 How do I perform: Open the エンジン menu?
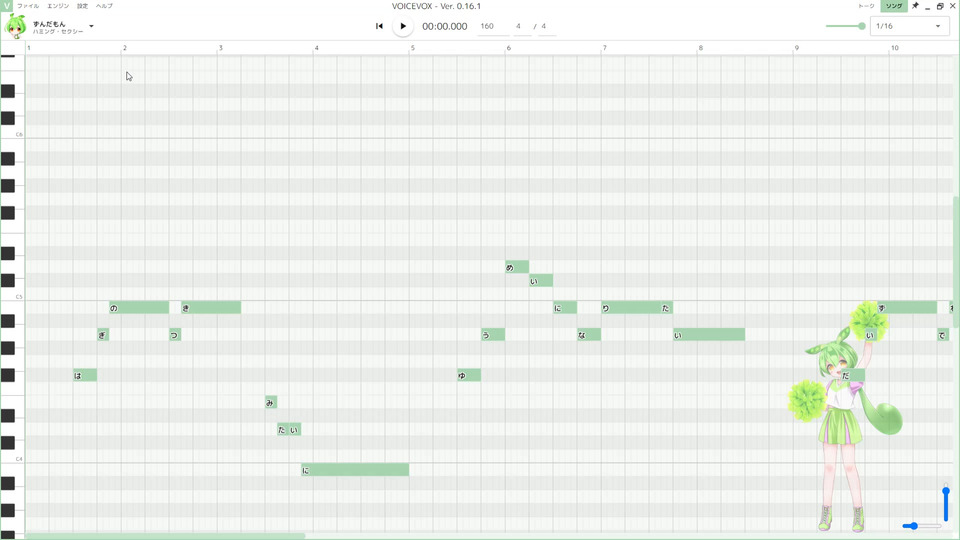[58, 6]
